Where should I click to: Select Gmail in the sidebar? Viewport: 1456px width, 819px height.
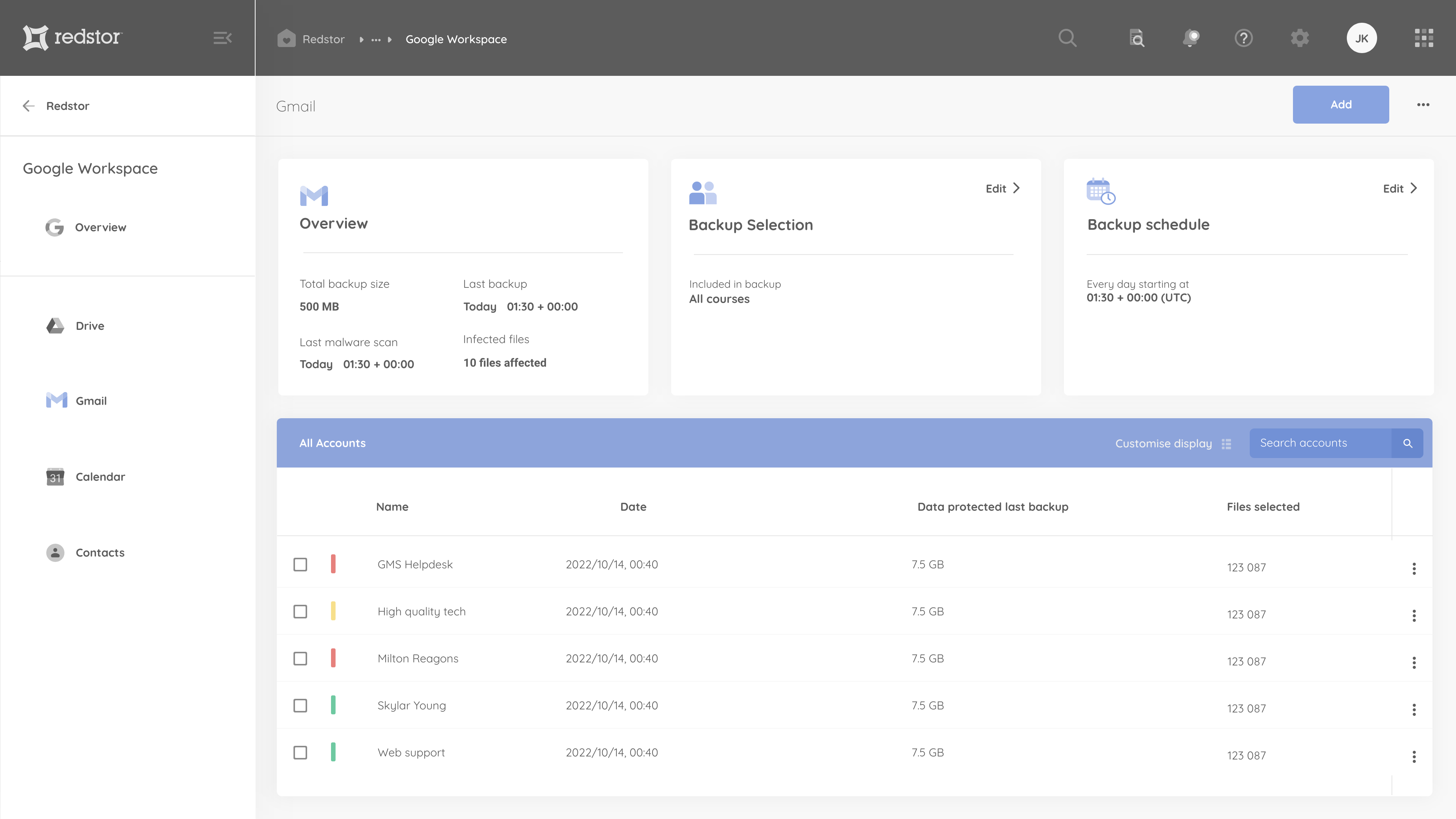coord(91,401)
